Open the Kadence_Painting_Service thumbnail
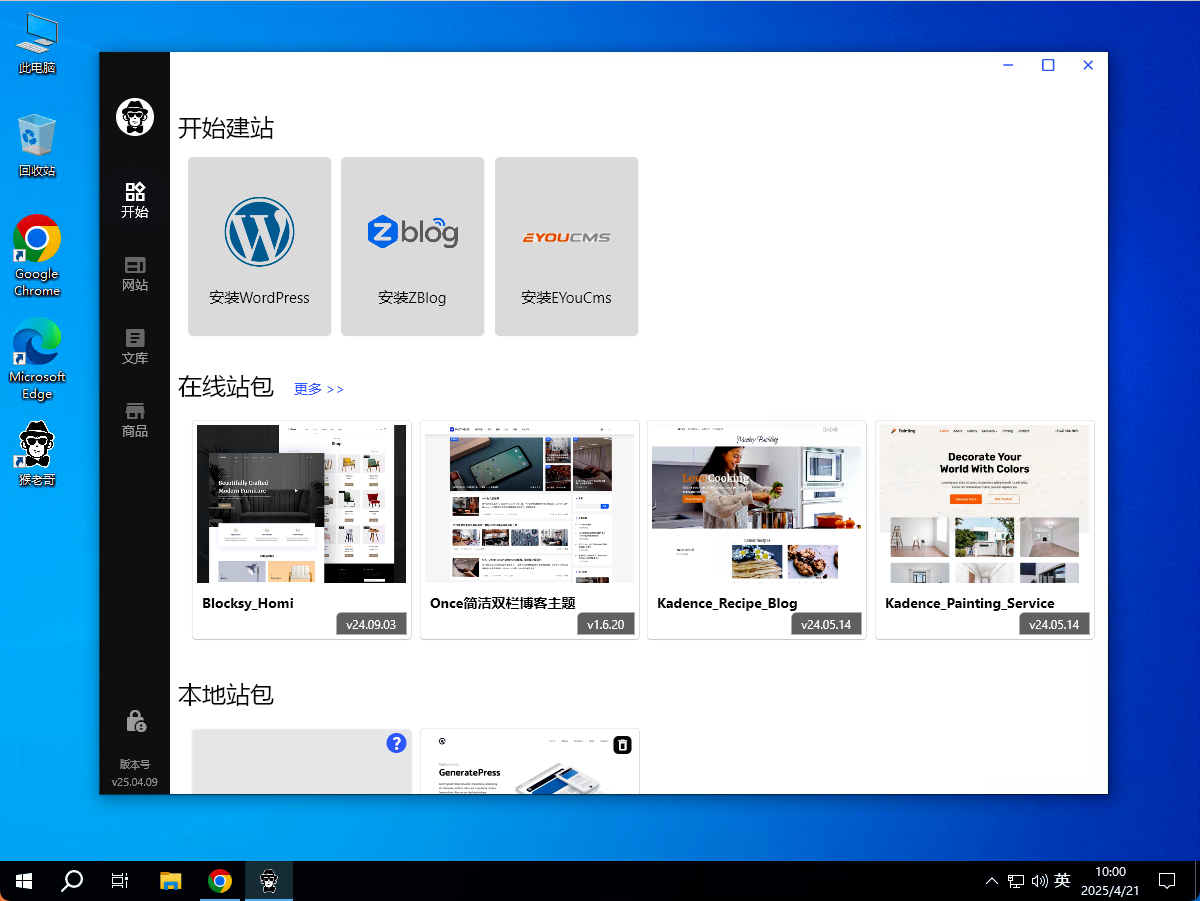Image resolution: width=1200 pixels, height=901 pixels. point(985,504)
